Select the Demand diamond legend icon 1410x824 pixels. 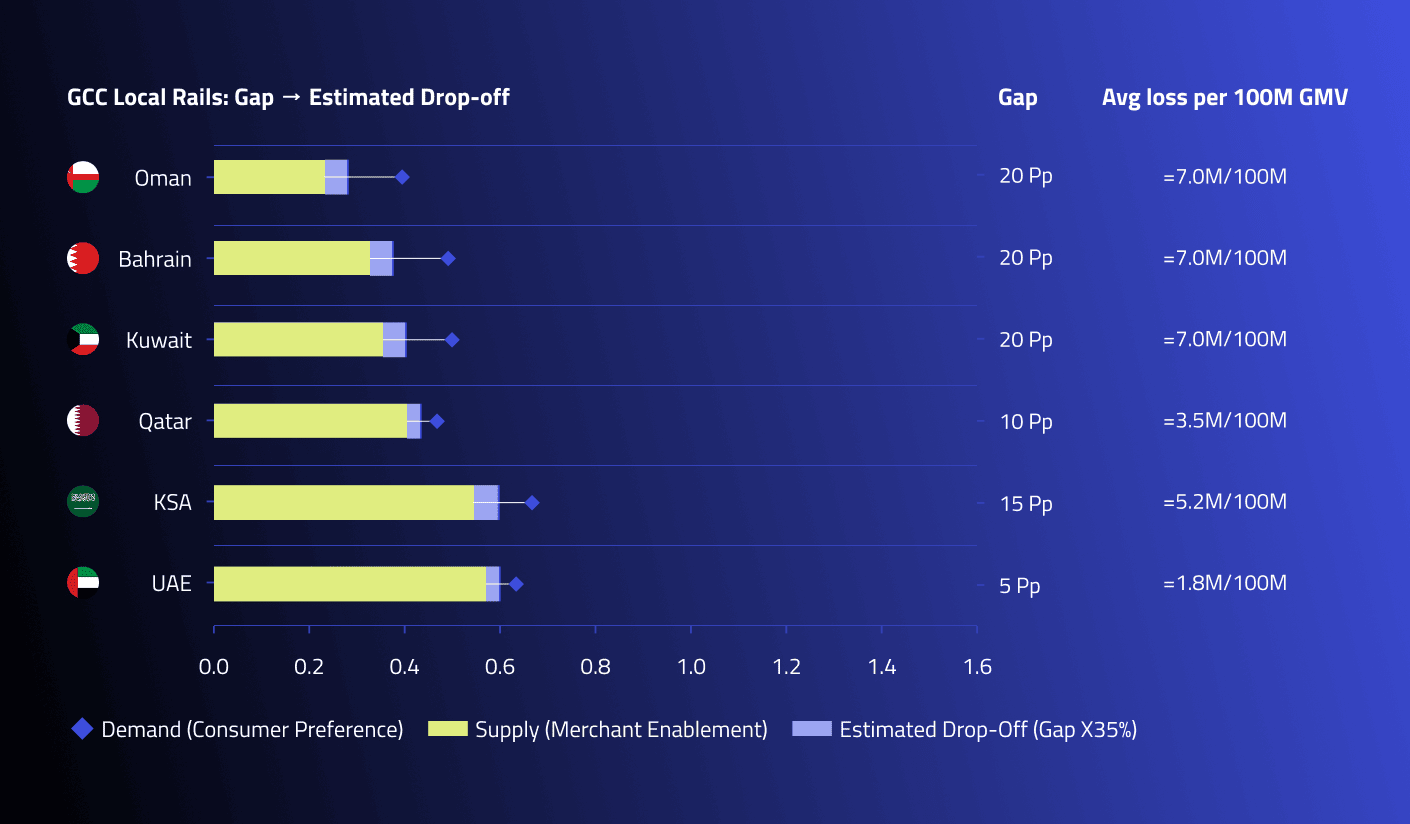click(82, 729)
